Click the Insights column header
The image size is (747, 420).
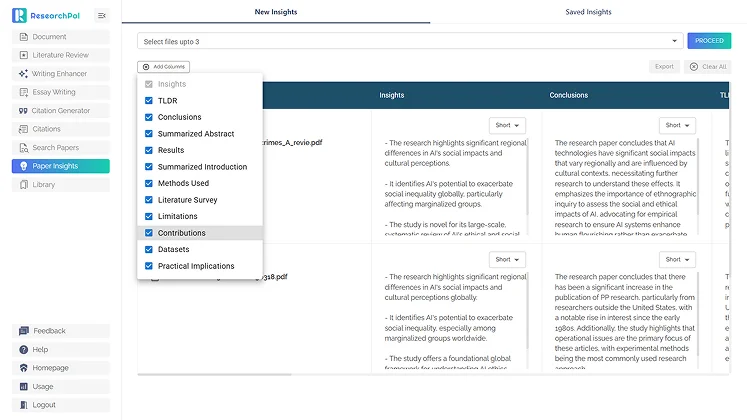[x=392, y=95]
